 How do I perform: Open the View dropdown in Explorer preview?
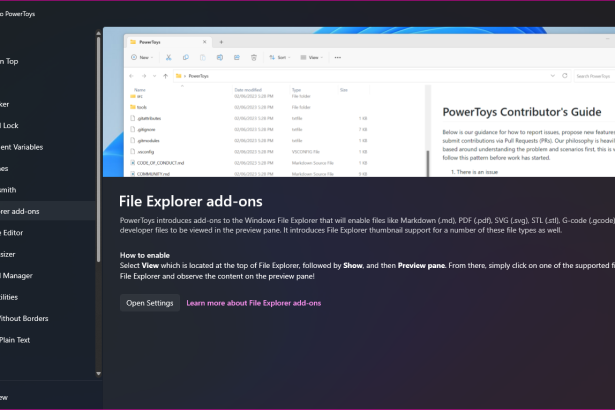click(312, 57)
